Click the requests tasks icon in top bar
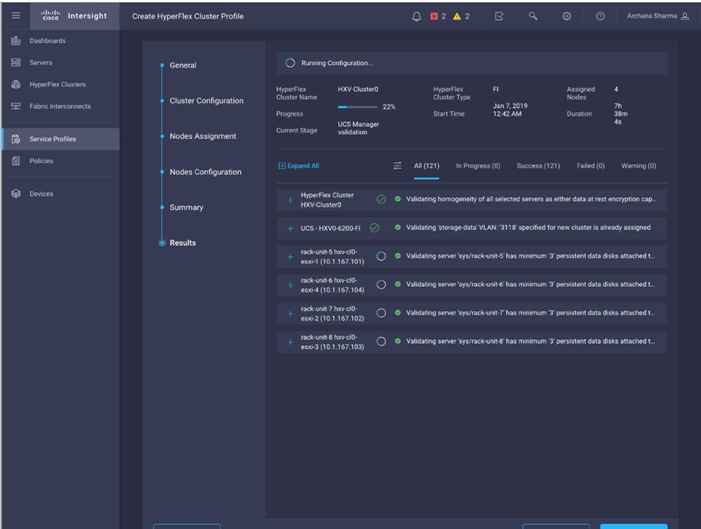The width and height of the screenshot is (701, 529). pyautogui.click(x=501, y=16)
